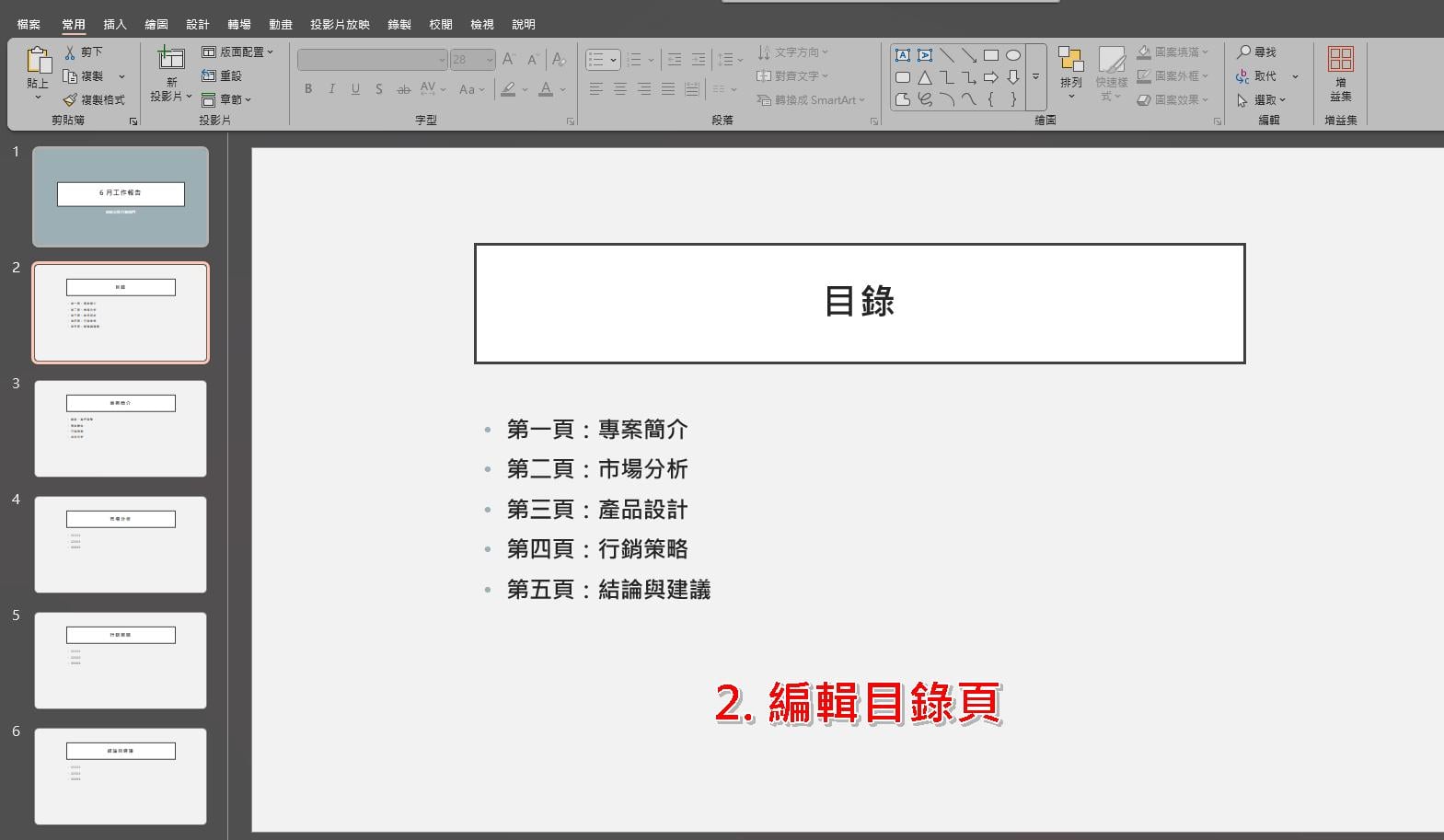
Task: Click Reset (重設) slide button
Action: (x=222, y=75)
